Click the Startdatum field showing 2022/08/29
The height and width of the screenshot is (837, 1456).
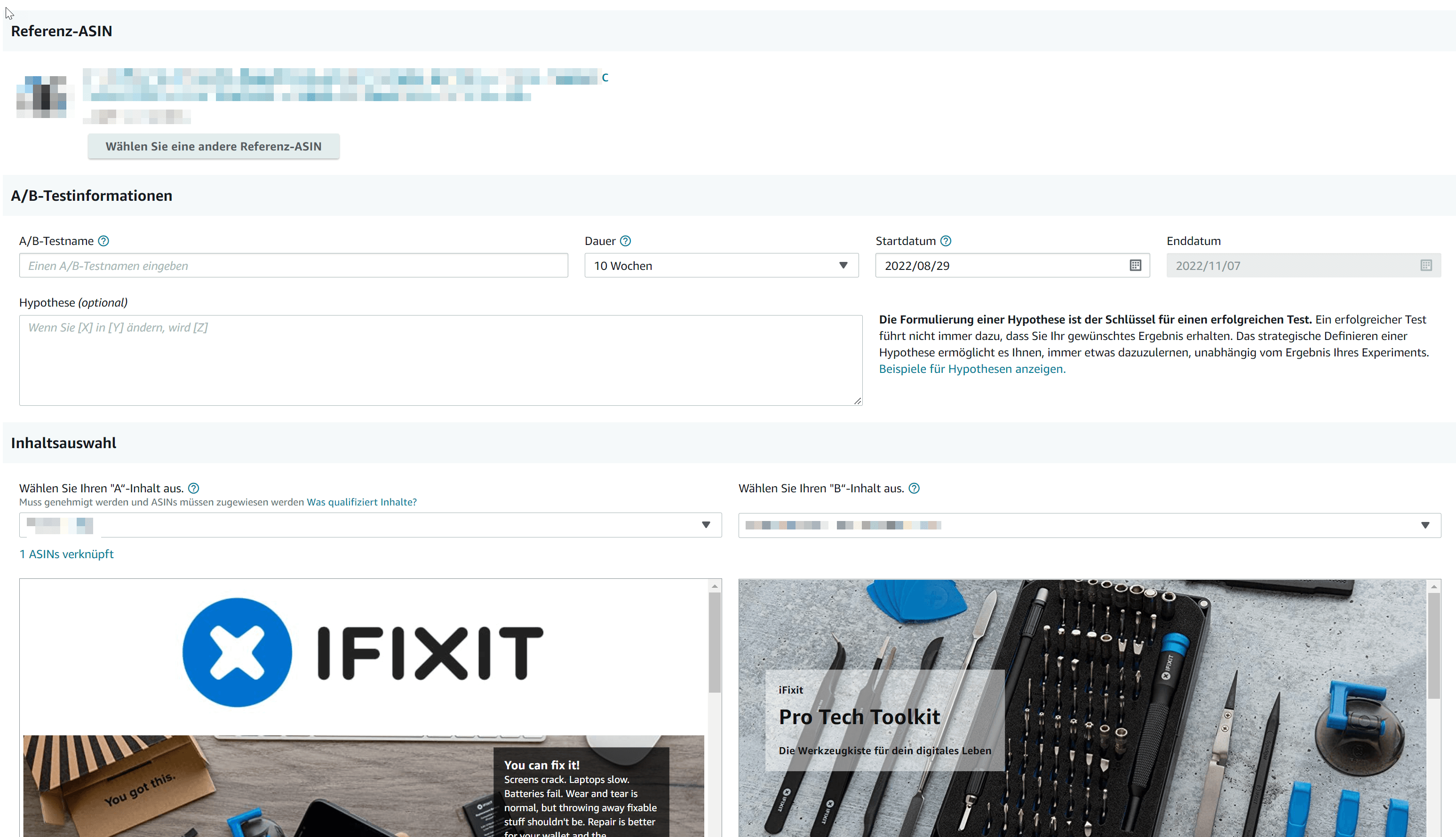(1012, 265)
